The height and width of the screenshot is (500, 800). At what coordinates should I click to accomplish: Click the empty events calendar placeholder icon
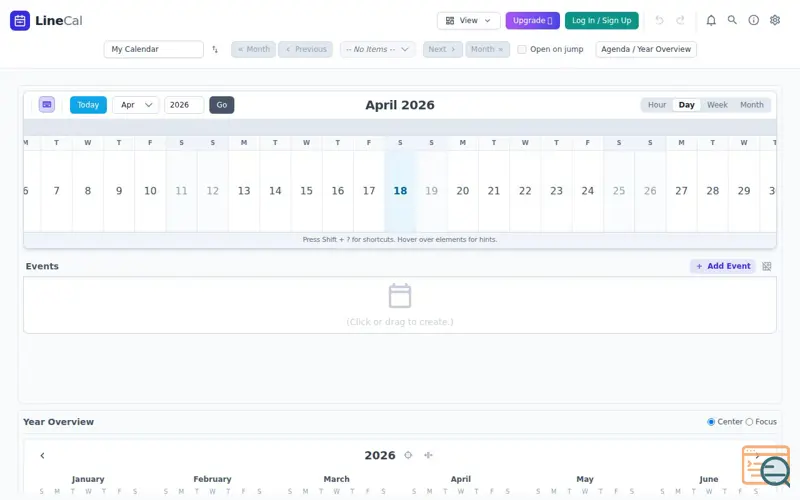click(x=399, y=295)
